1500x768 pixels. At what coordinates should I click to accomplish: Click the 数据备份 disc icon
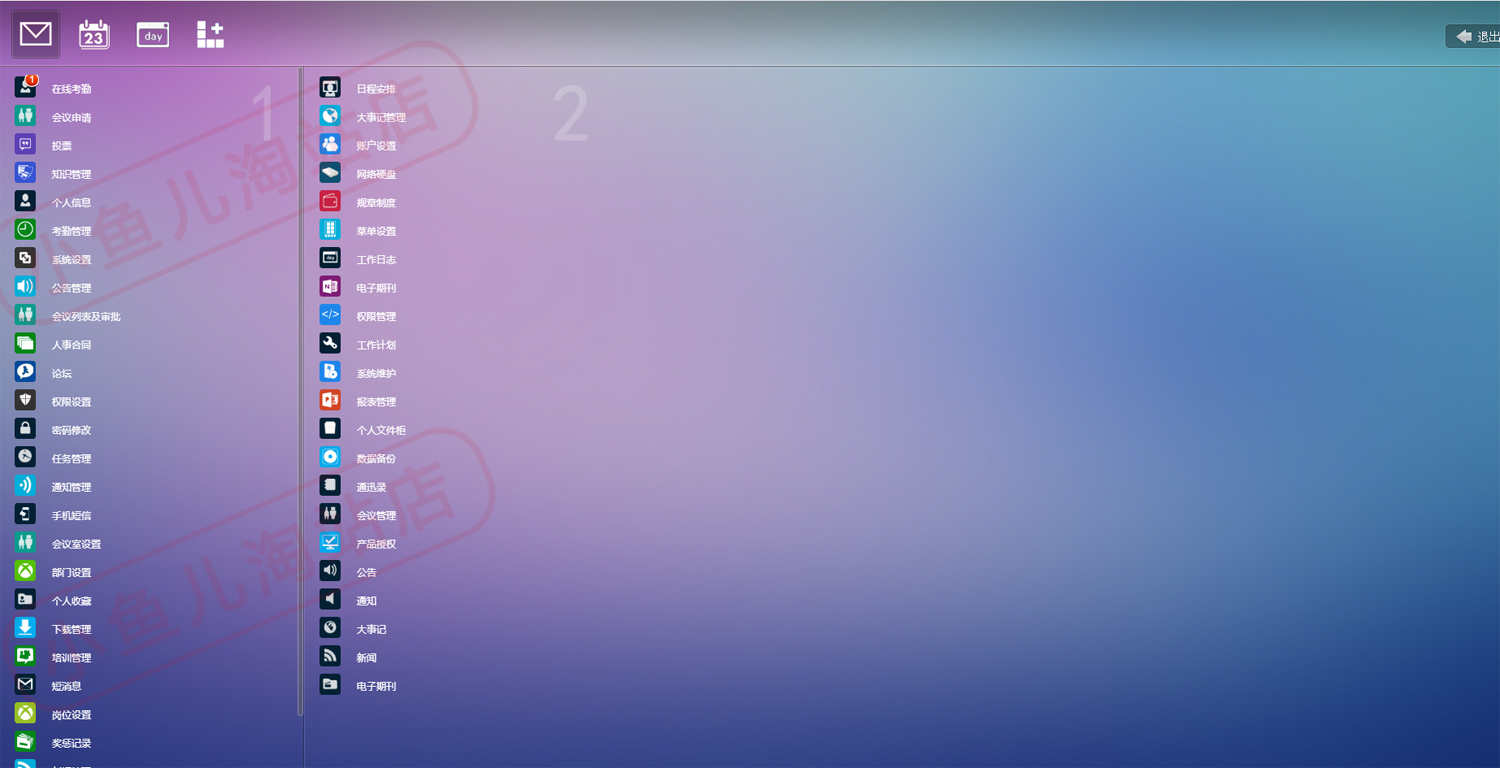[x=330, y=457]
